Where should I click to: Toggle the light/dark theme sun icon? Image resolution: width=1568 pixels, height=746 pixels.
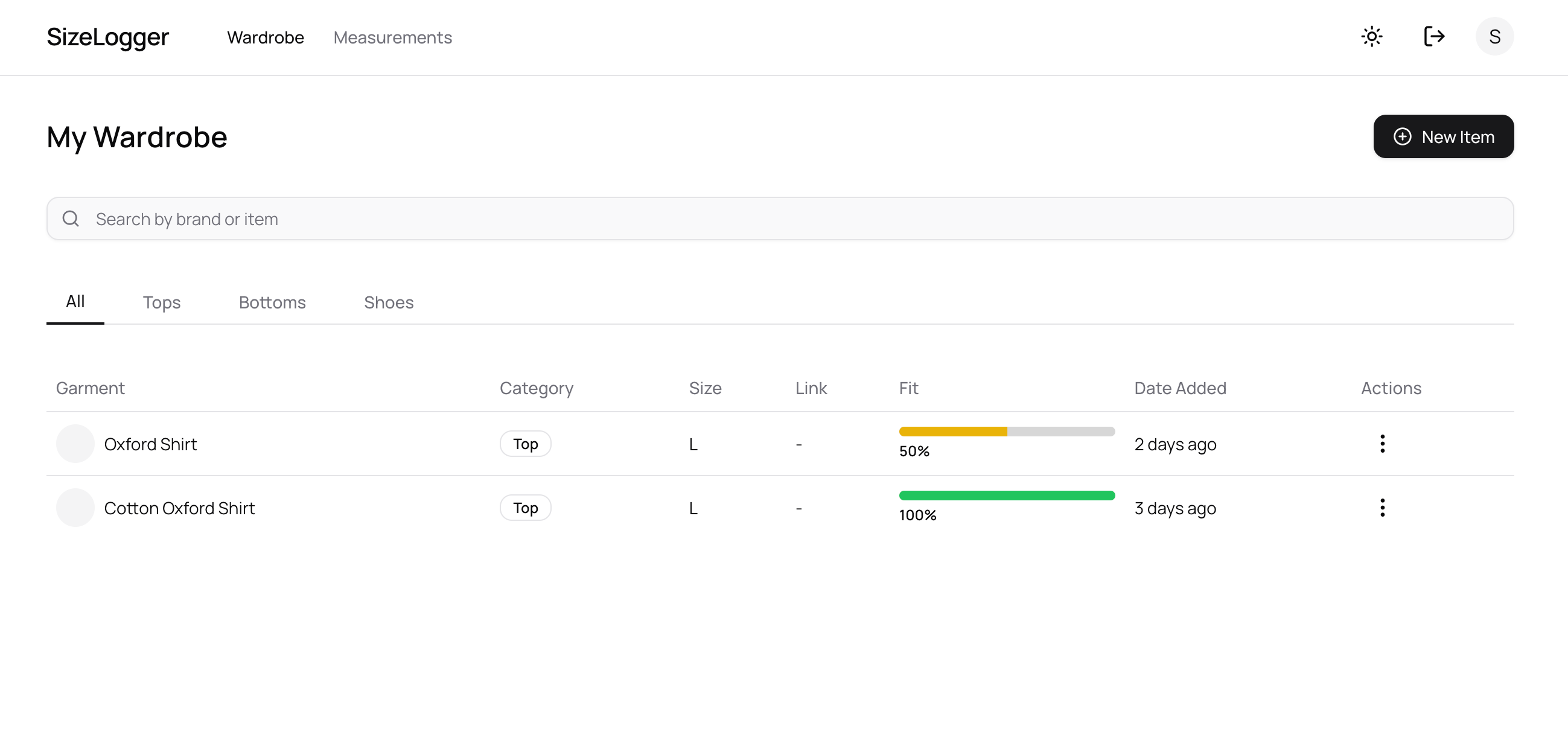point(1371,36)
